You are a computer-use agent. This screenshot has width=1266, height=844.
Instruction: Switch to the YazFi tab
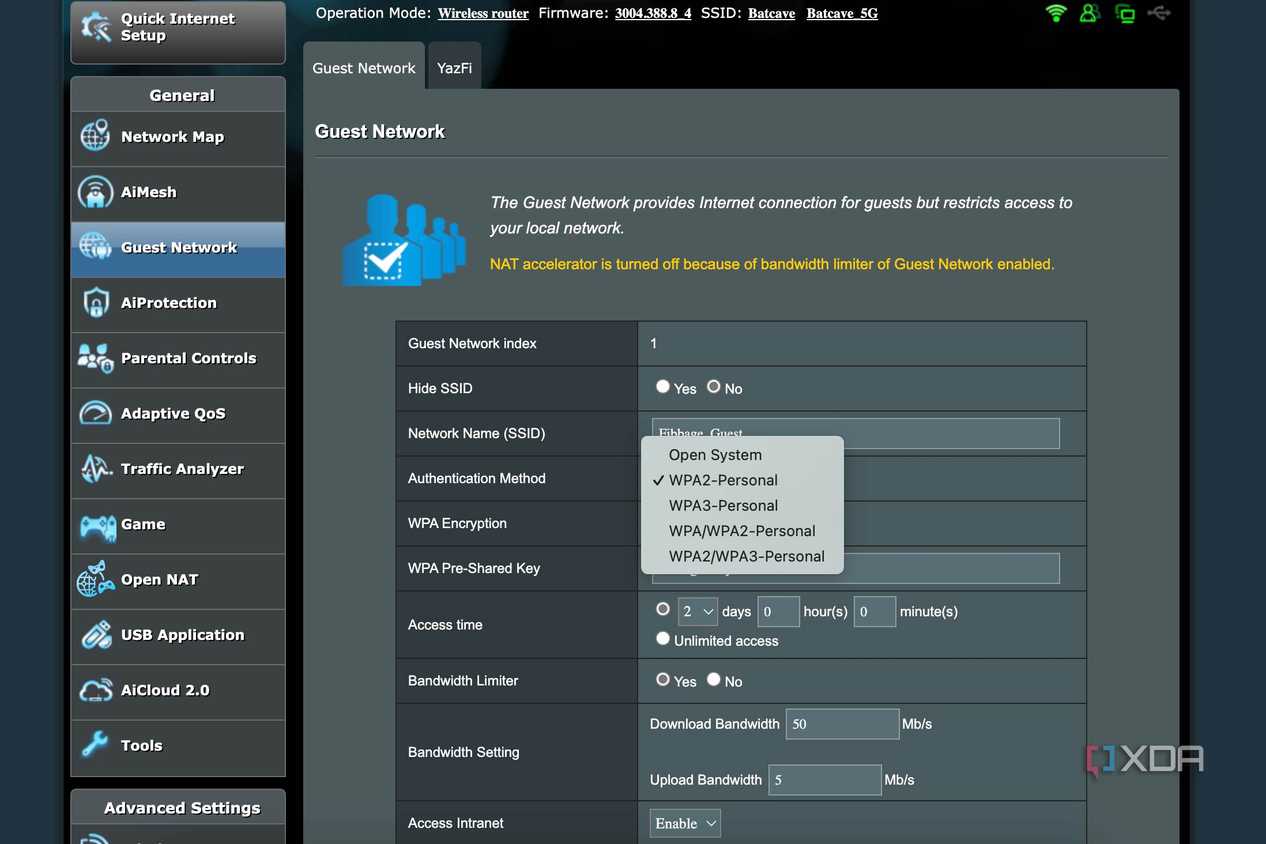coord(454,67)
